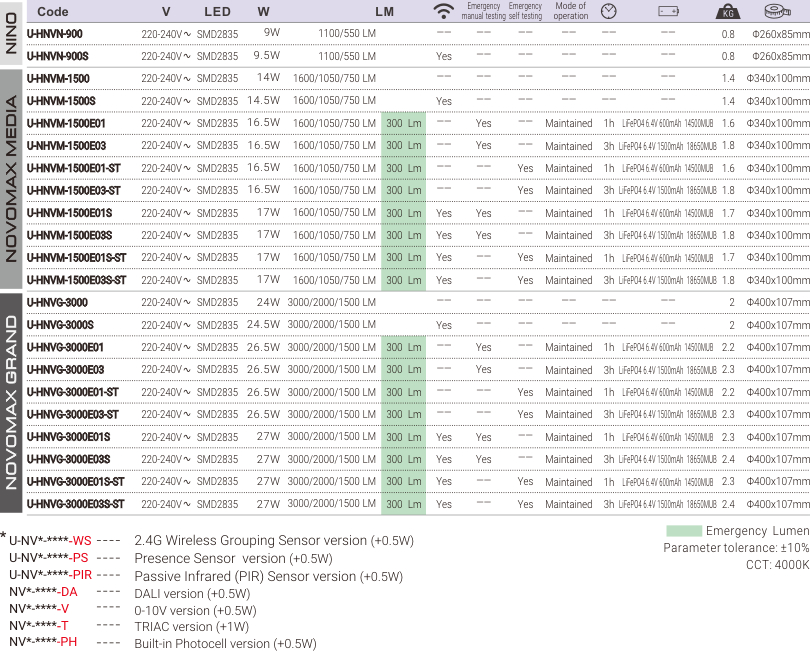Select product code U-HNVN-900
Screen dimensions: 810x651
[54, 34]
